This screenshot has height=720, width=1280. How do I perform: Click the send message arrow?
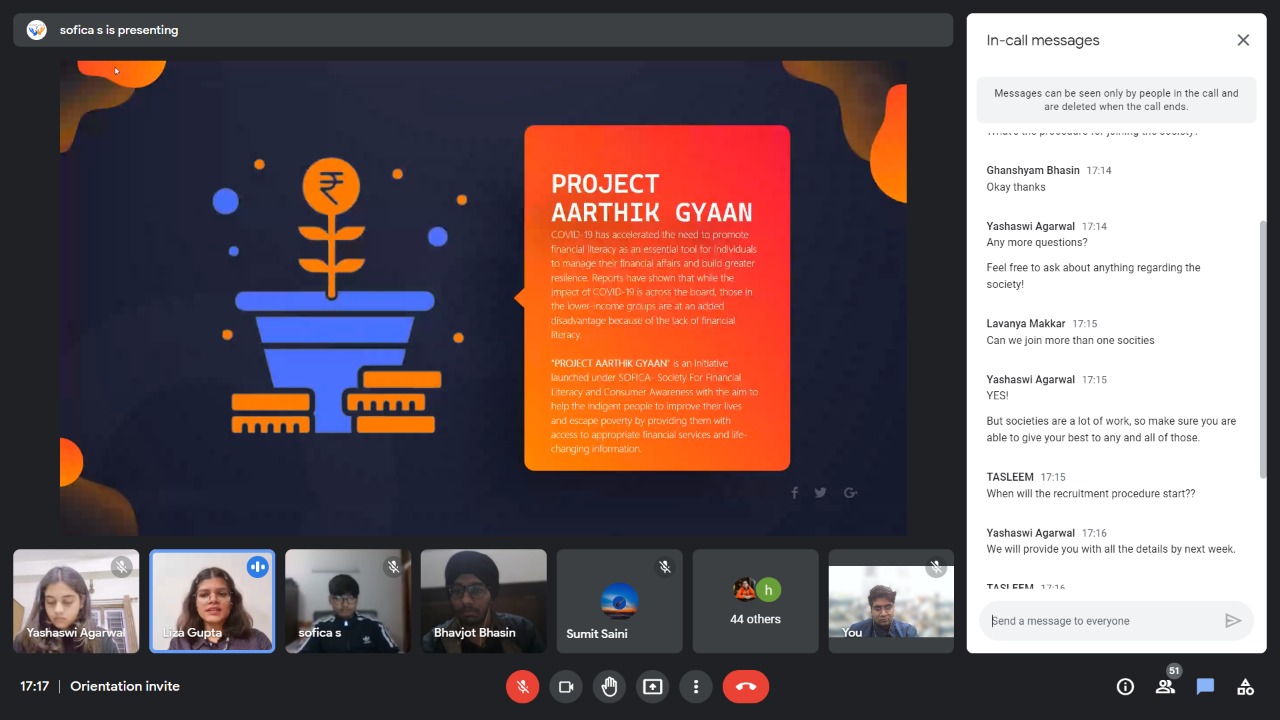point(1233,621)
